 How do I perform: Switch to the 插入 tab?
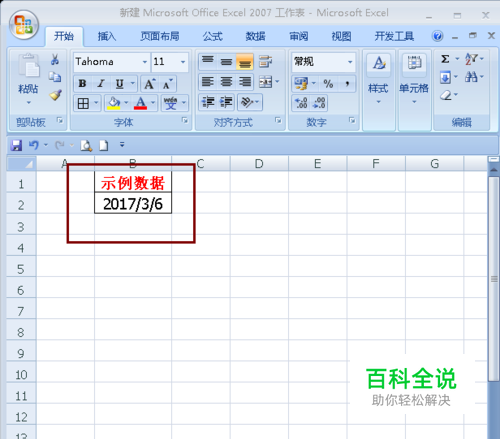click(107, 36)
